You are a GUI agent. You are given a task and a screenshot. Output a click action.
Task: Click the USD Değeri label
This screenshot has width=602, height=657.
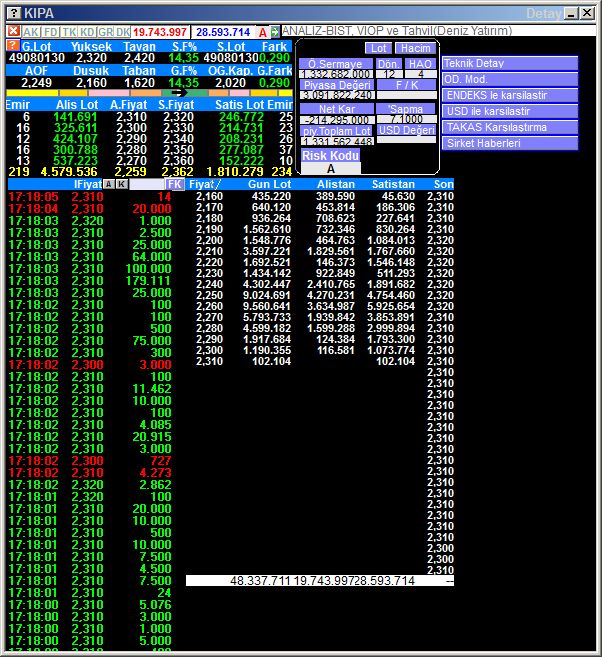coord(406,130)
